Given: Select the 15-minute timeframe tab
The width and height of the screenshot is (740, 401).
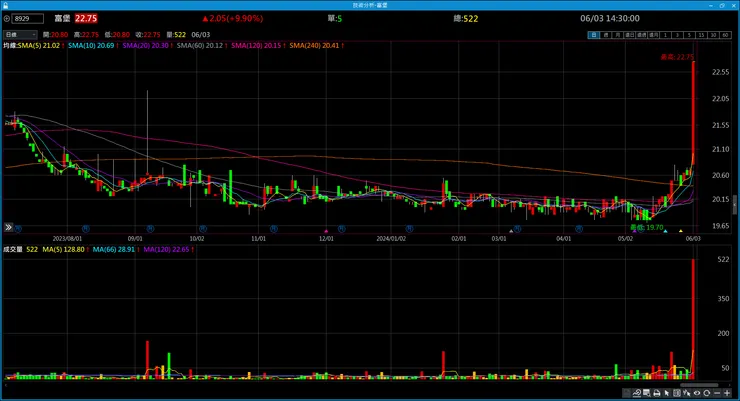Looking at the screenshot, I should (701, 35).
